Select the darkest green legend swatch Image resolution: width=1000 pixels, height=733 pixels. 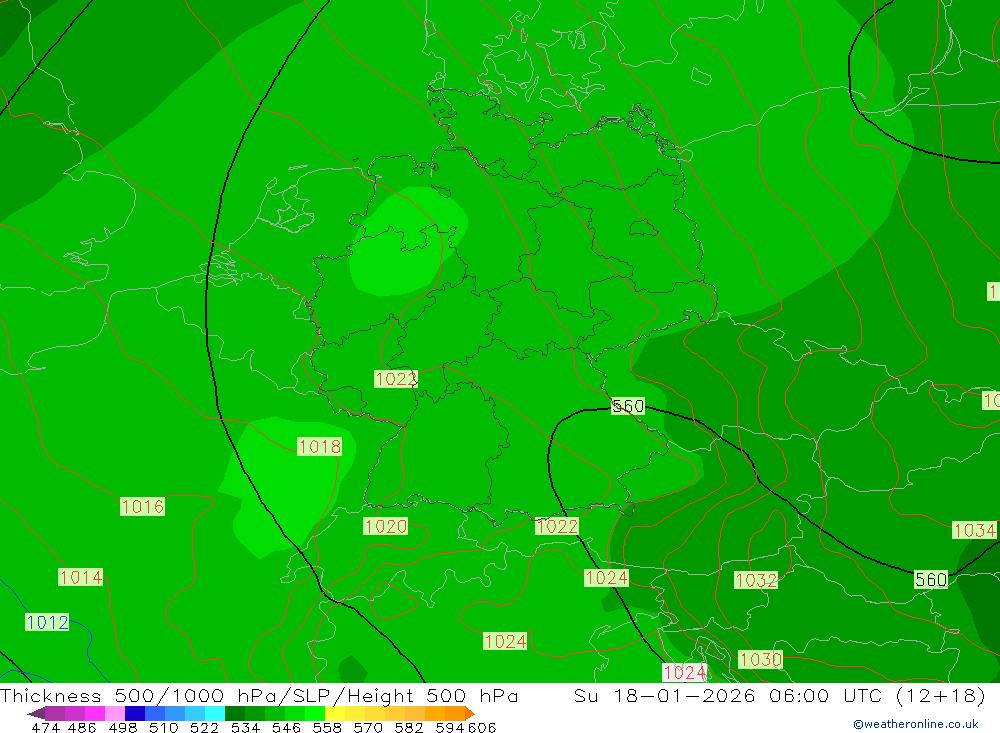(x=235, y=713)
